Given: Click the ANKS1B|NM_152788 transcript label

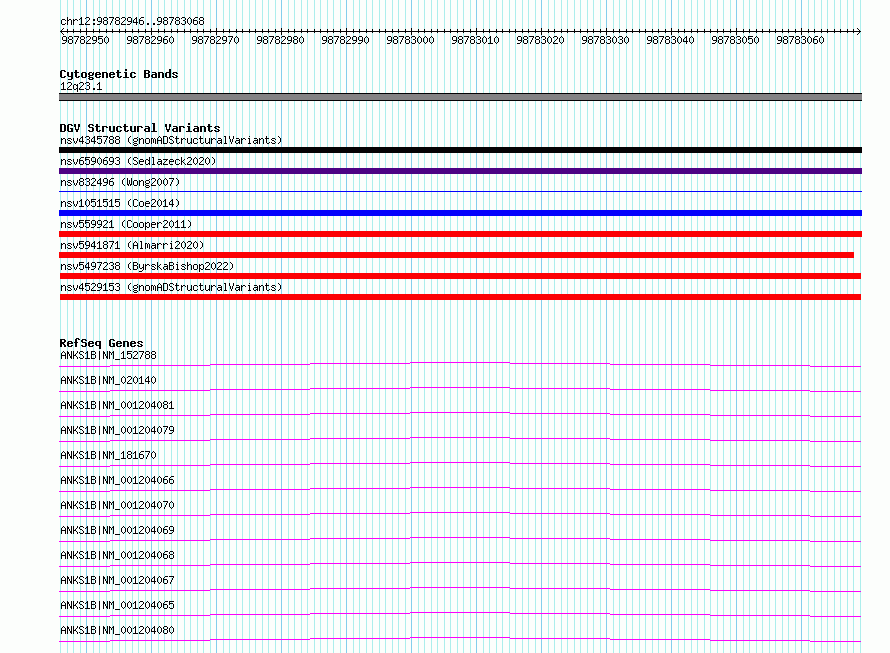Looking at the screenshot, I should 108,355.
